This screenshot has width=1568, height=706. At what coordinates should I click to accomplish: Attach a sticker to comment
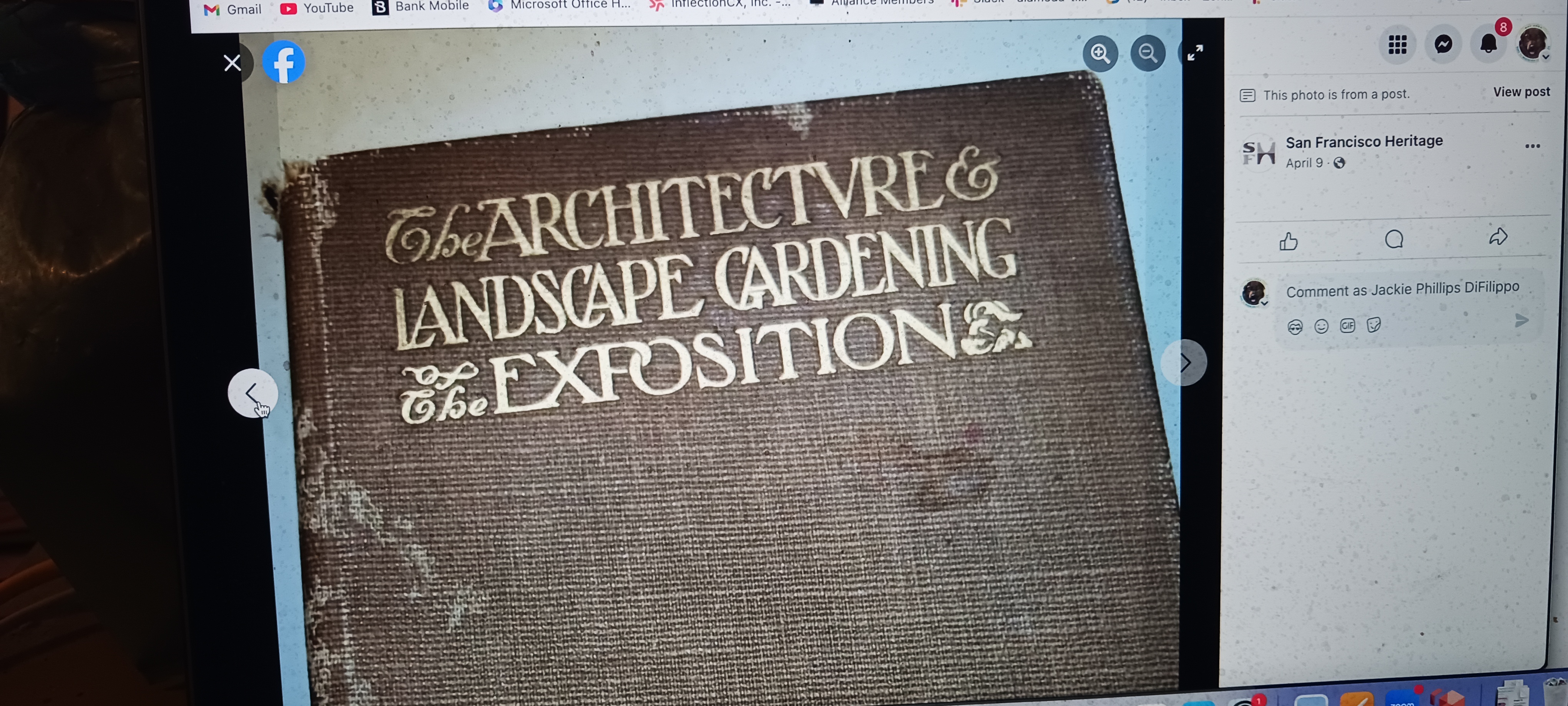coord(1373,325)
